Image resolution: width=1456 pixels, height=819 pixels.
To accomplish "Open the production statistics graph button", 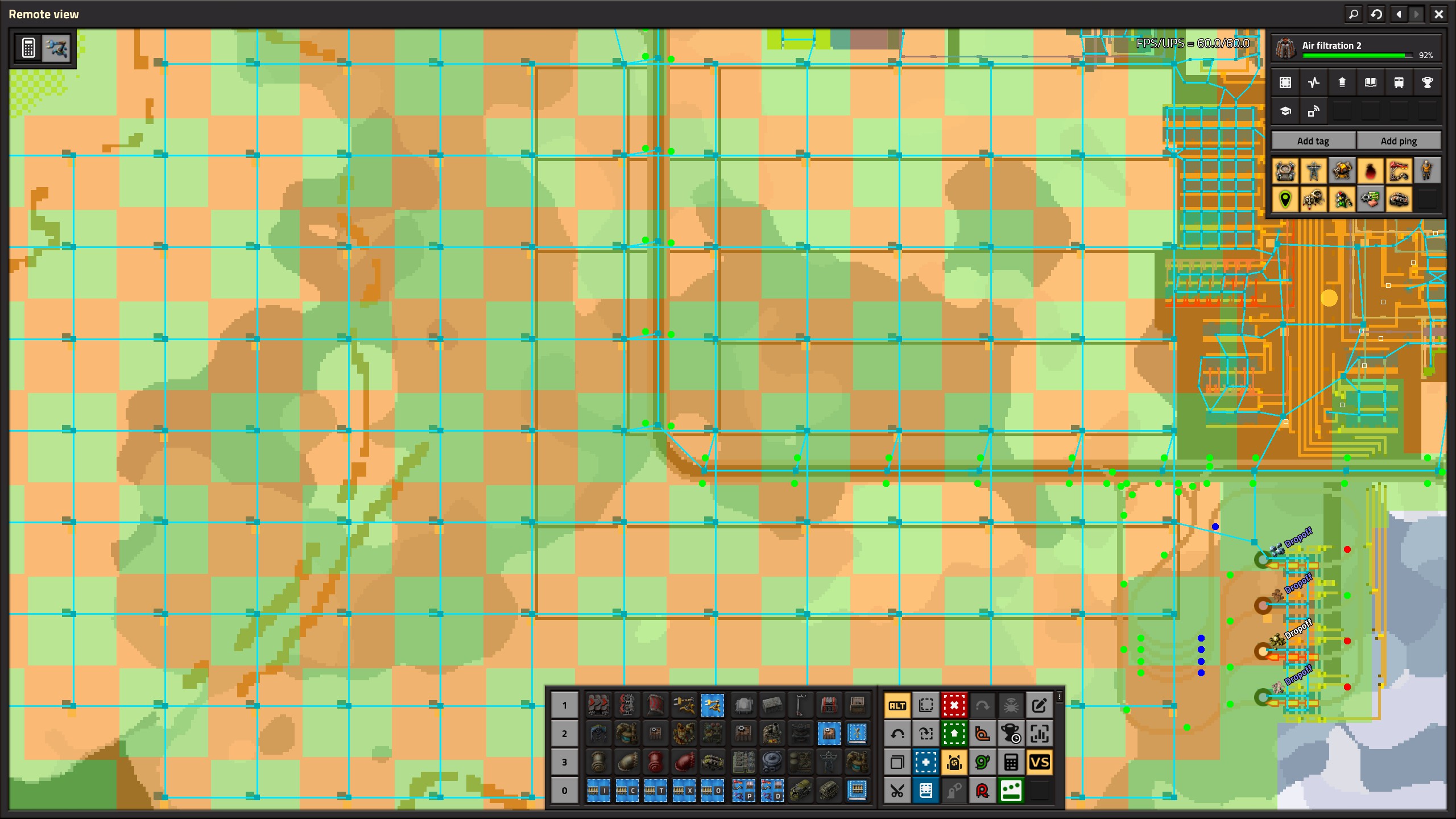I will 1313,82.
